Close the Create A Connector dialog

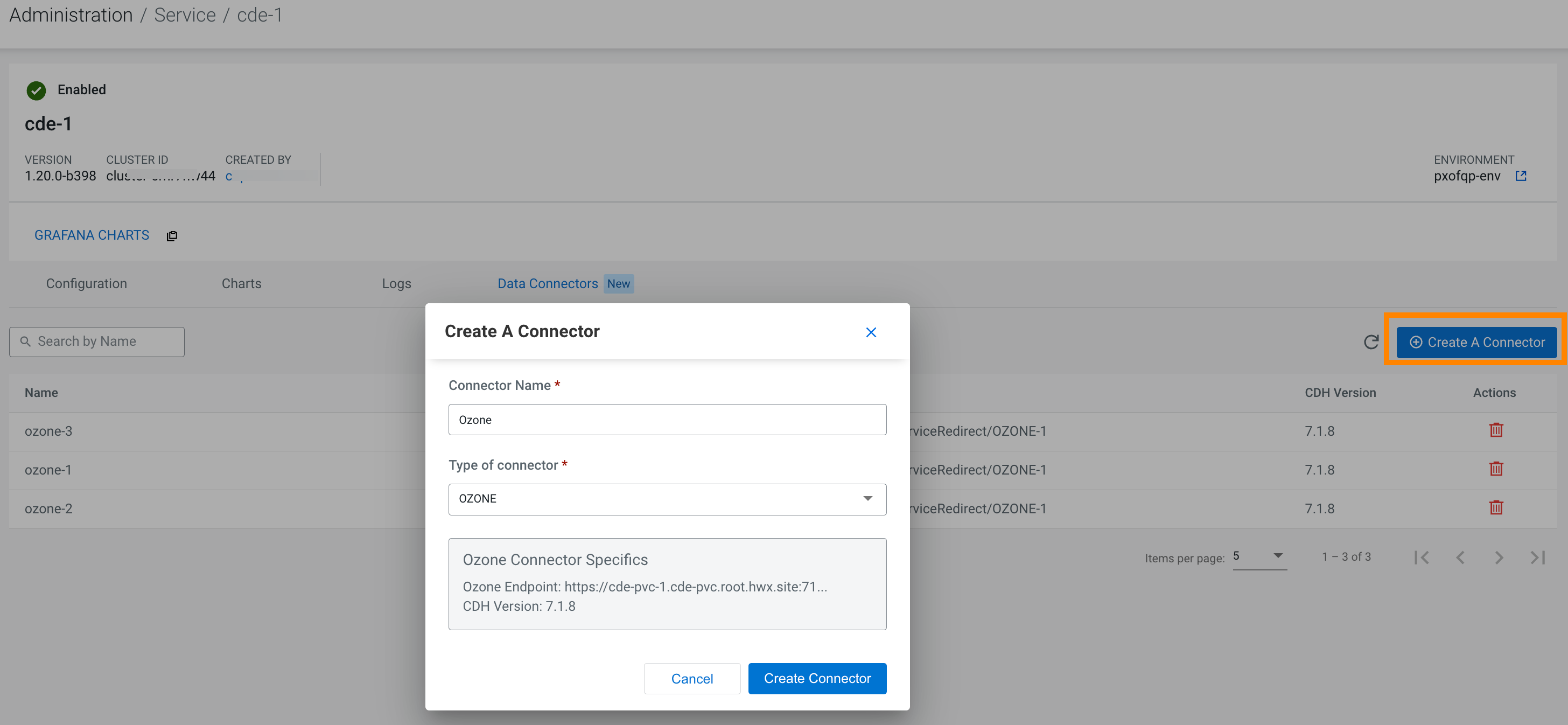871,332
